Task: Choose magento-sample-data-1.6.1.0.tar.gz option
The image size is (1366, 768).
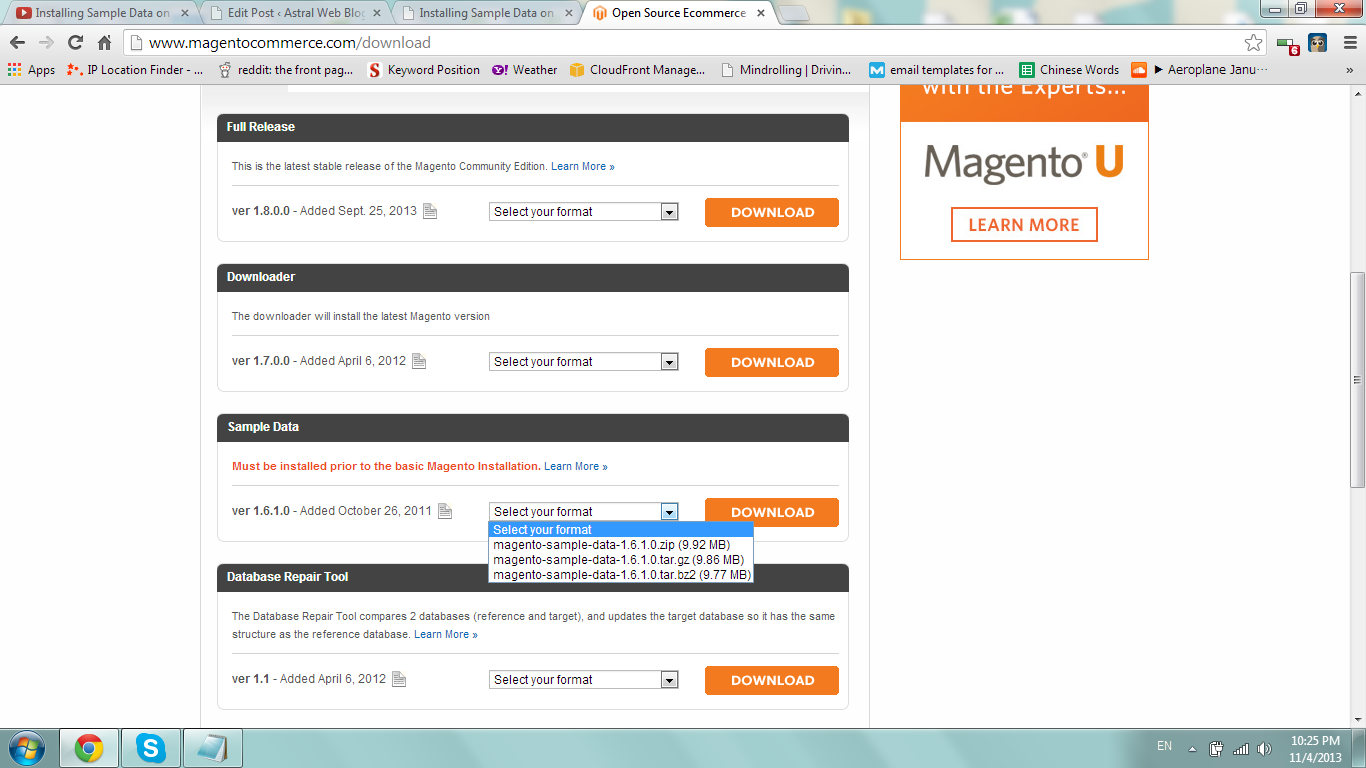Action: [620, 560]
